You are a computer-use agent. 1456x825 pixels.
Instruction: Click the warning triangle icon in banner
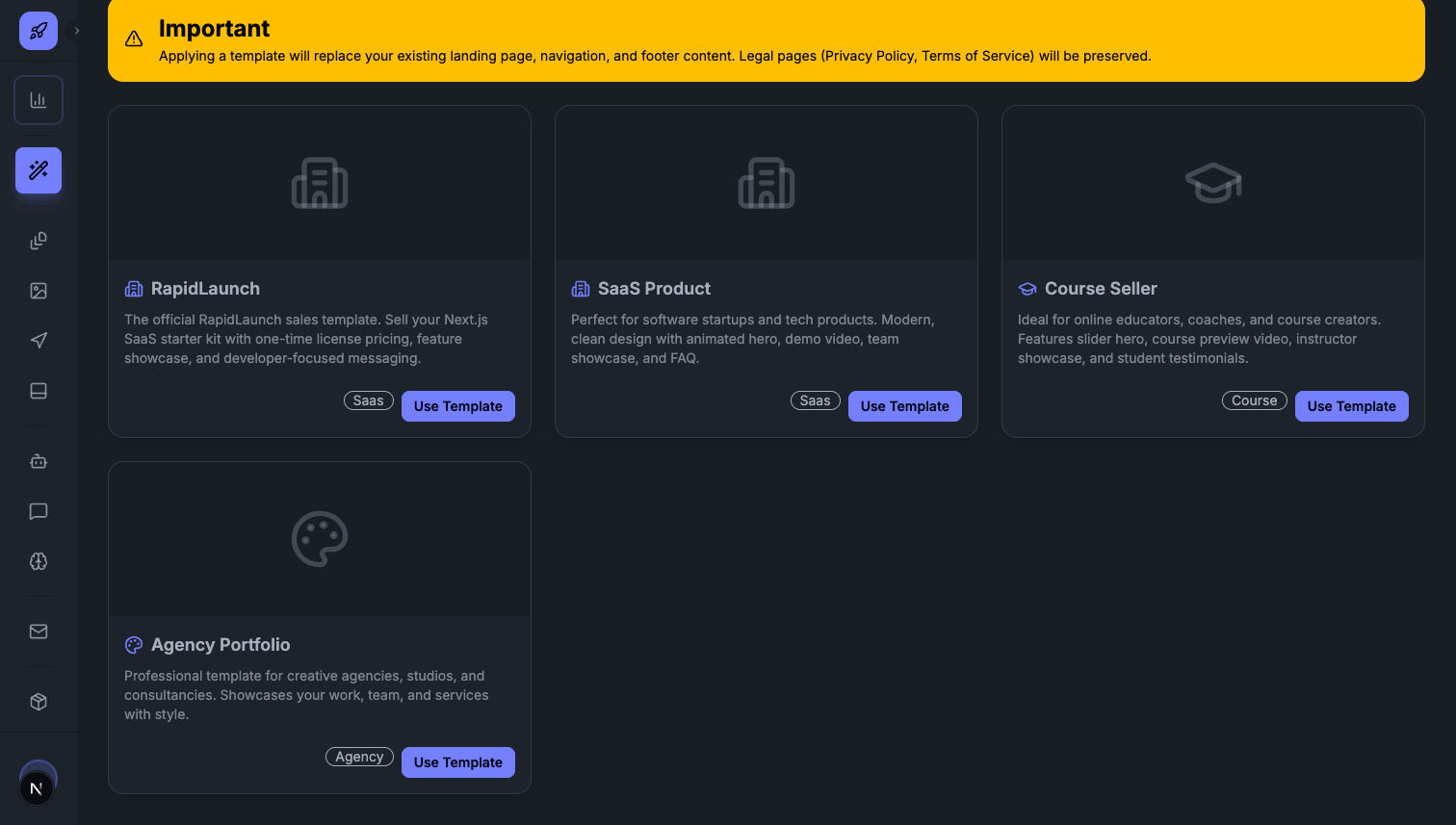pyautogui.click(x=134, y=39)
